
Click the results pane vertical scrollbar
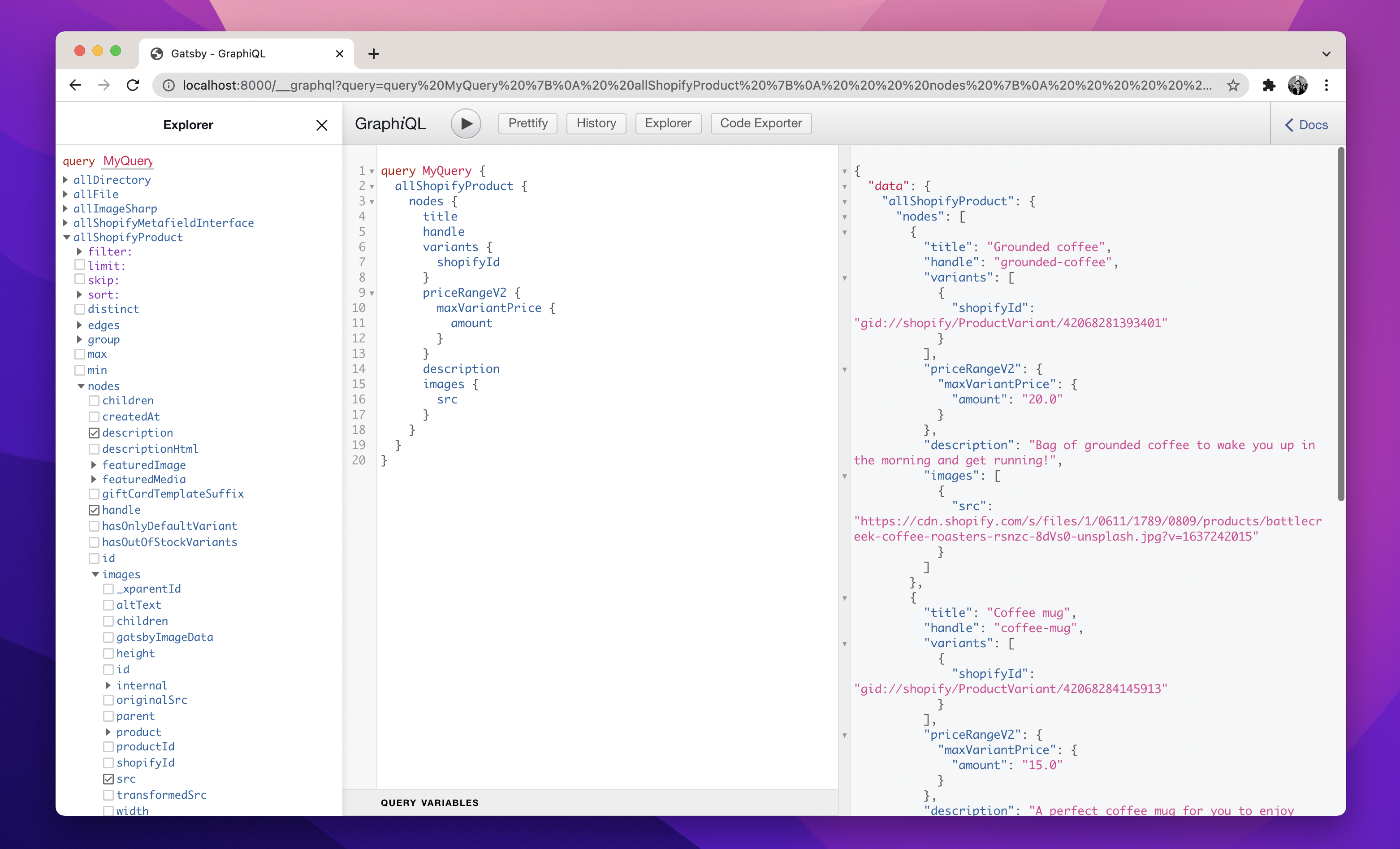coord(1340,324)
